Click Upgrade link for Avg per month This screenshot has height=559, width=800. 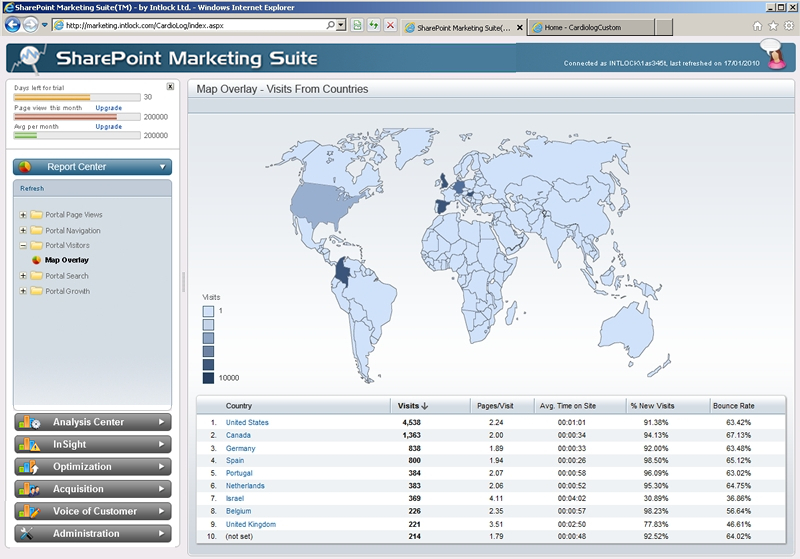109,126
